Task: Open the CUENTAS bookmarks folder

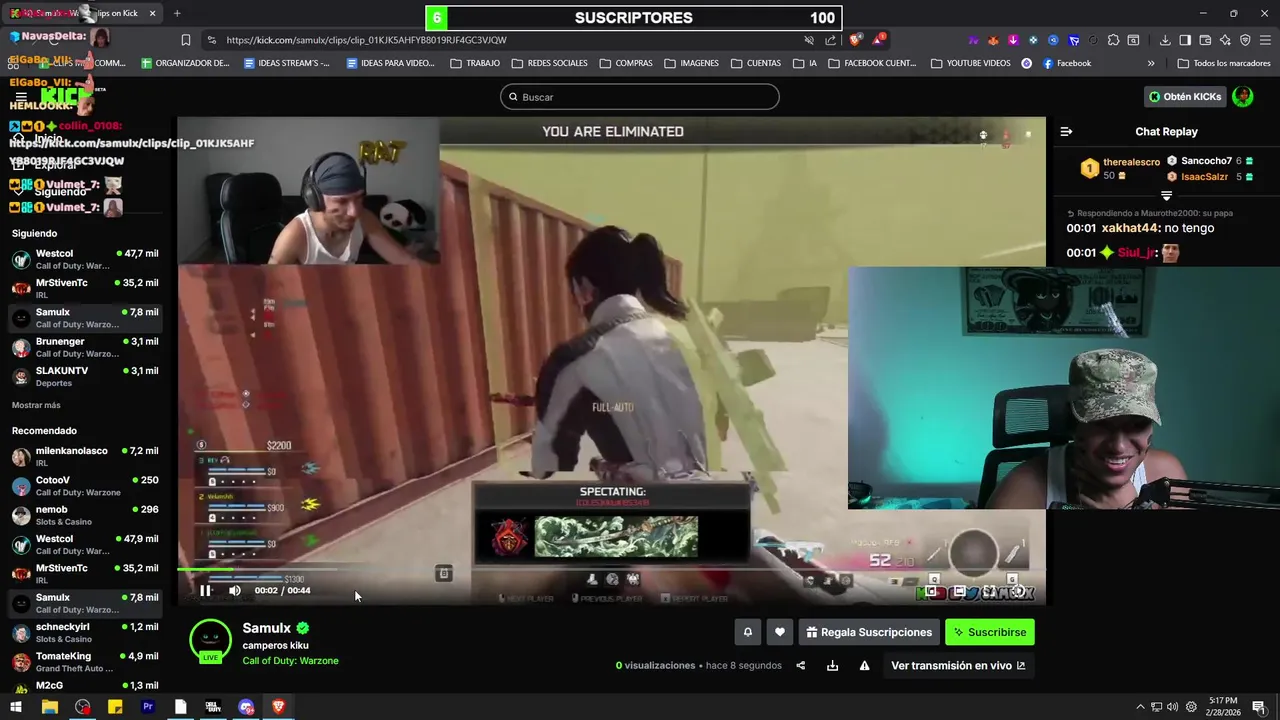Action: (x=756, y=63)
